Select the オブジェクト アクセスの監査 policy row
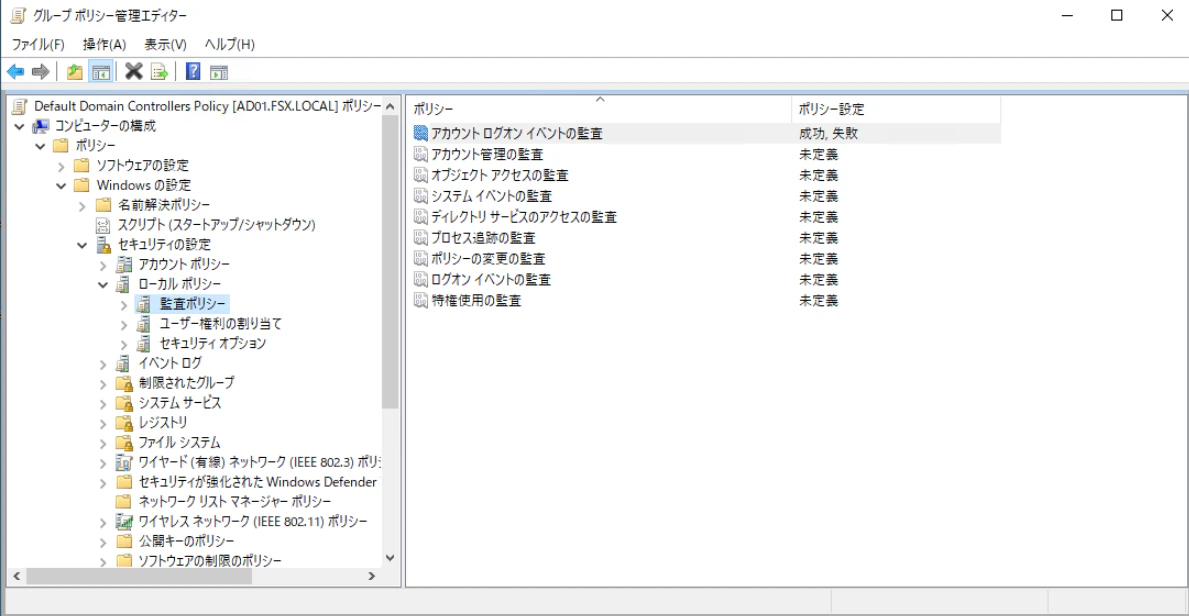This screenshot has height=616, width=1189. point(704,175)
